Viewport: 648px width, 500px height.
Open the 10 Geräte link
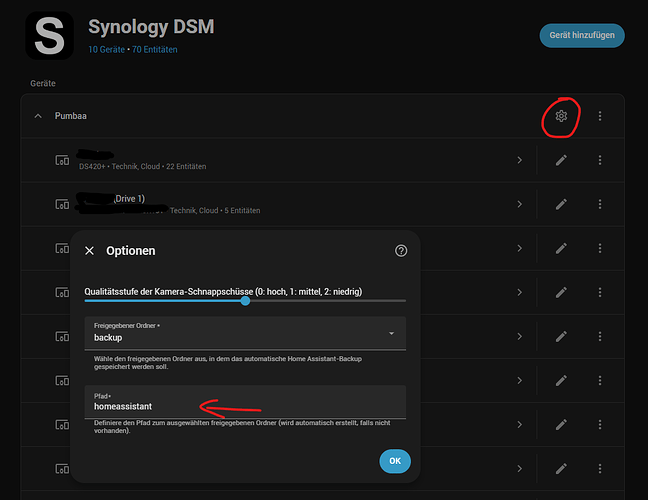click(106, 50)
